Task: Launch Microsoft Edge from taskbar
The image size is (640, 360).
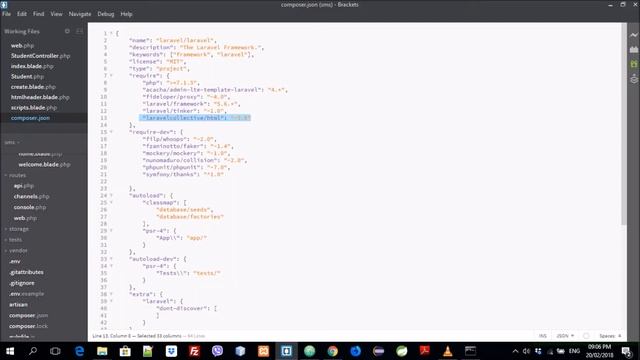Action: pos(79,351)
